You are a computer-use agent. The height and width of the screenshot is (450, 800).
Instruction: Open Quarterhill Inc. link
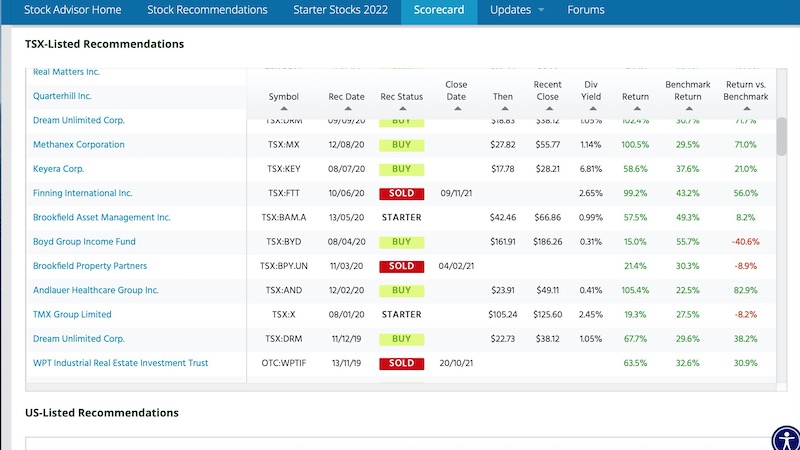(x=62, y=96)
